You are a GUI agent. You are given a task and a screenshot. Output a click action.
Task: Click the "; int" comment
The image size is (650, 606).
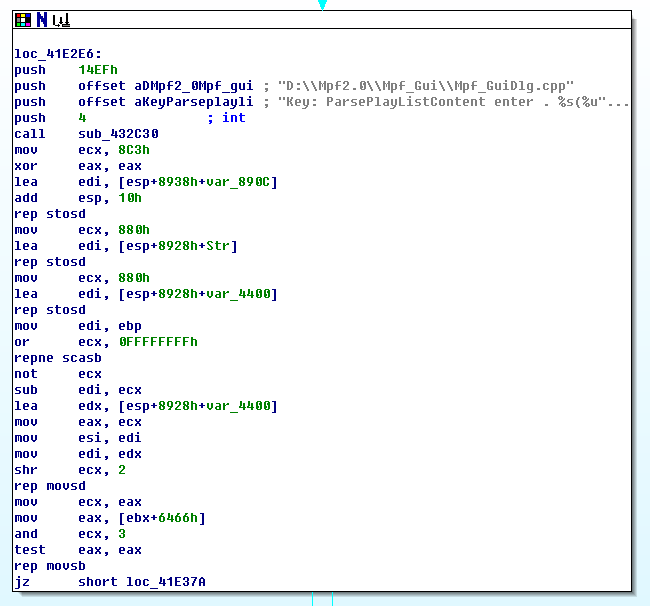coord(226,118)
